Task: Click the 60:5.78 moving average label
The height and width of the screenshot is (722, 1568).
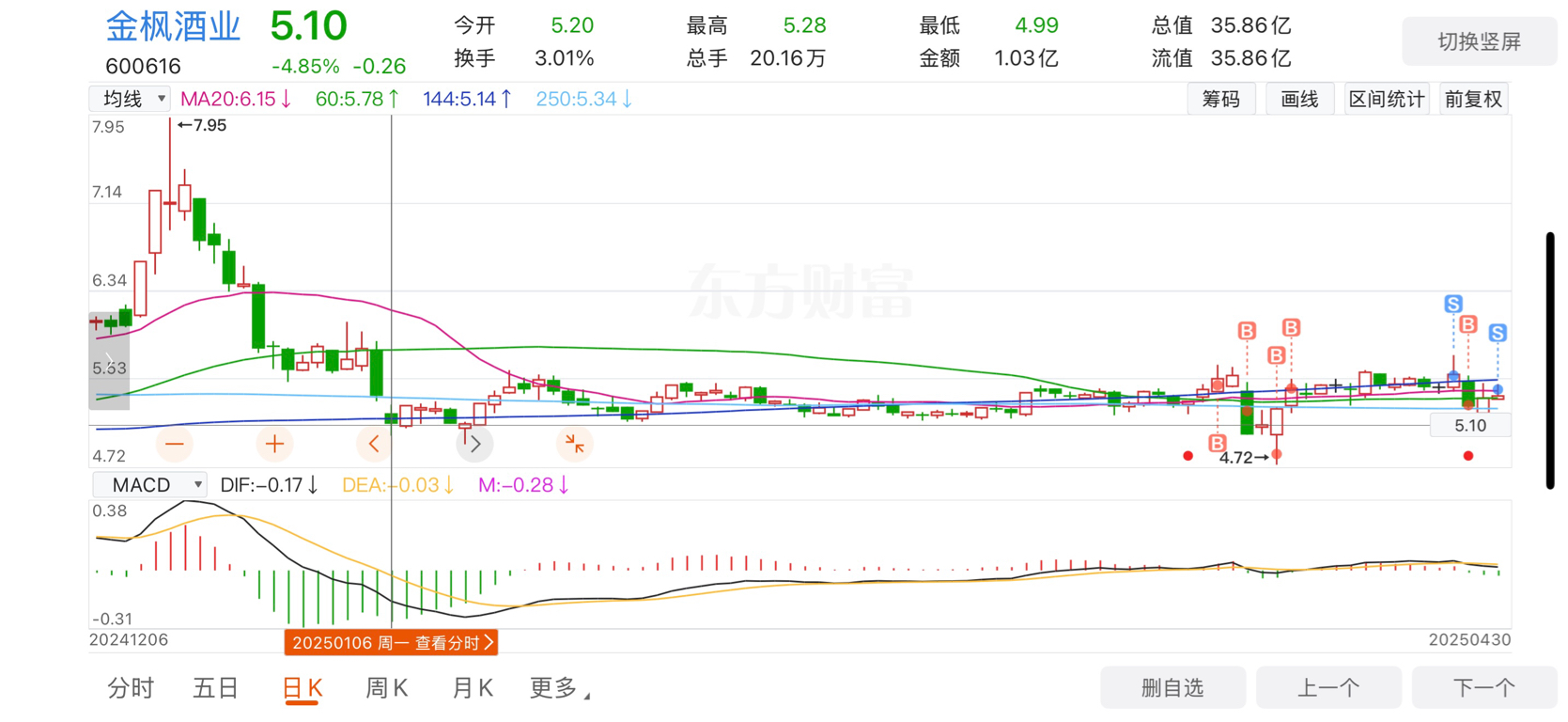Action: (x=357, y=99)
